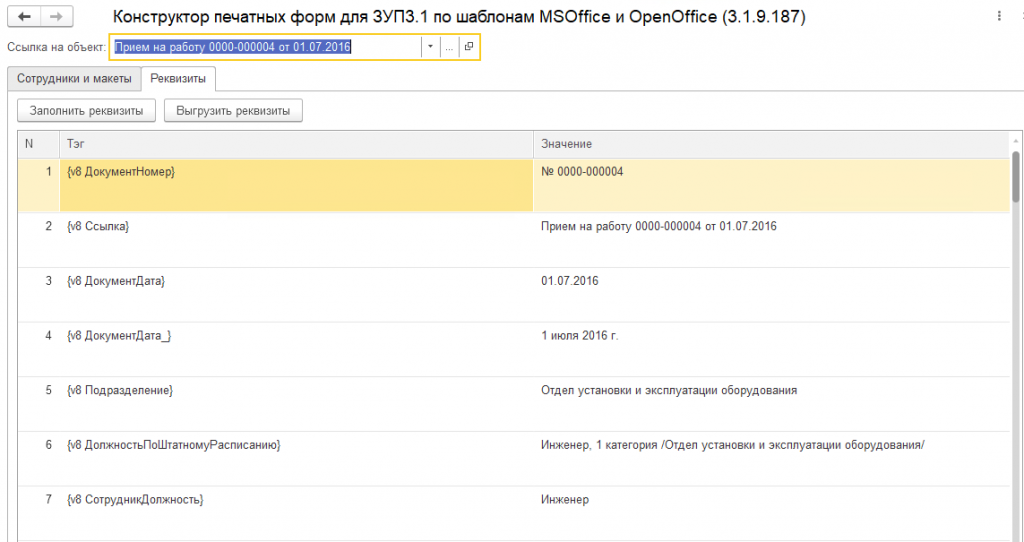Open the three-dot menu at top right
This screenshot has width=1024, height=542.
[1000, 17]
